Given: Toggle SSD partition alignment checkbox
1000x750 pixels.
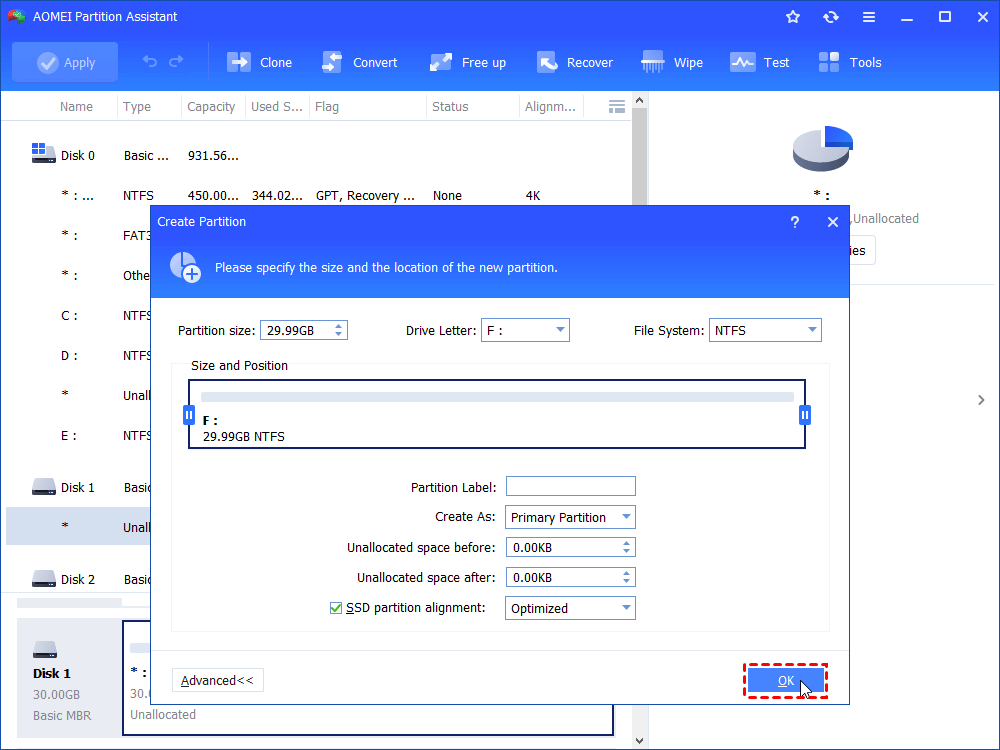Looking at the screenshot, I should point(336,608).
